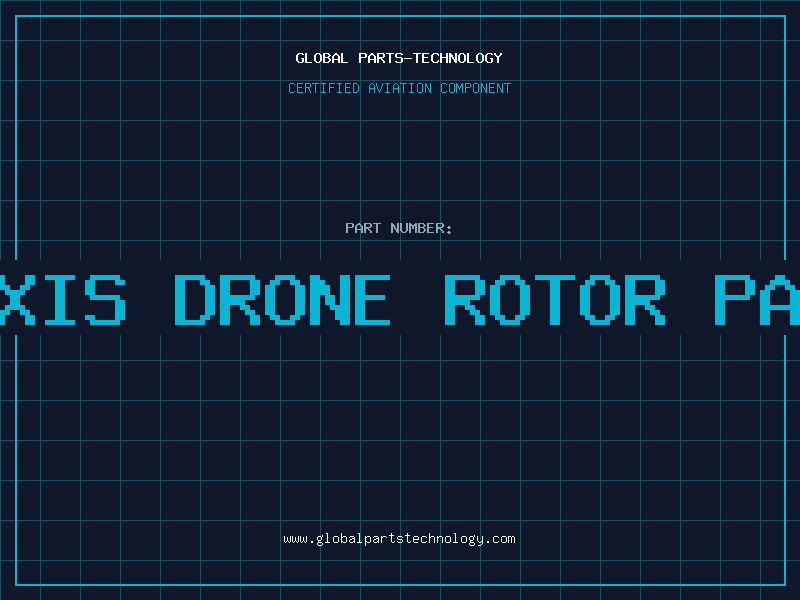Click the cut-off XIS text in the banner
Screen dimensions: 800x600
tap(63, 299)
